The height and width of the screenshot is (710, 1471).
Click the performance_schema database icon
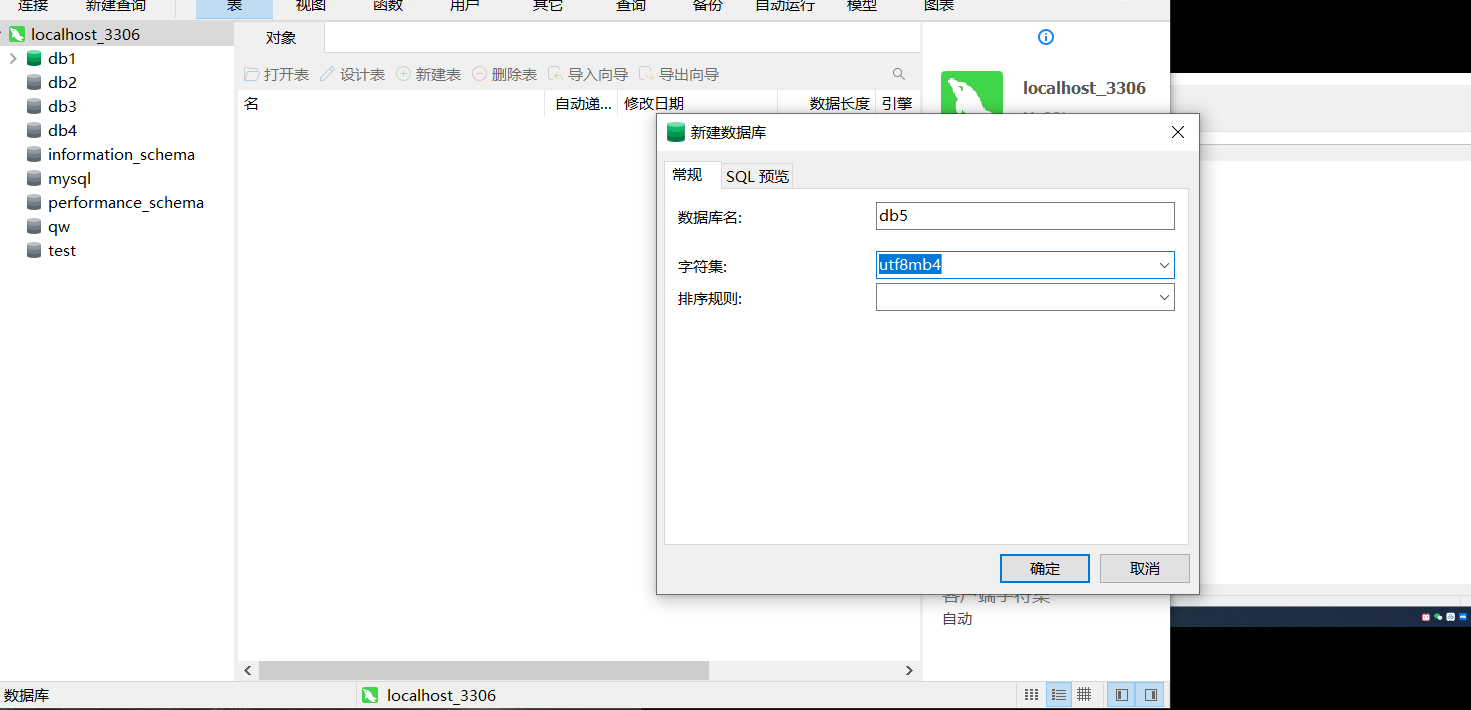click(35, 202)
